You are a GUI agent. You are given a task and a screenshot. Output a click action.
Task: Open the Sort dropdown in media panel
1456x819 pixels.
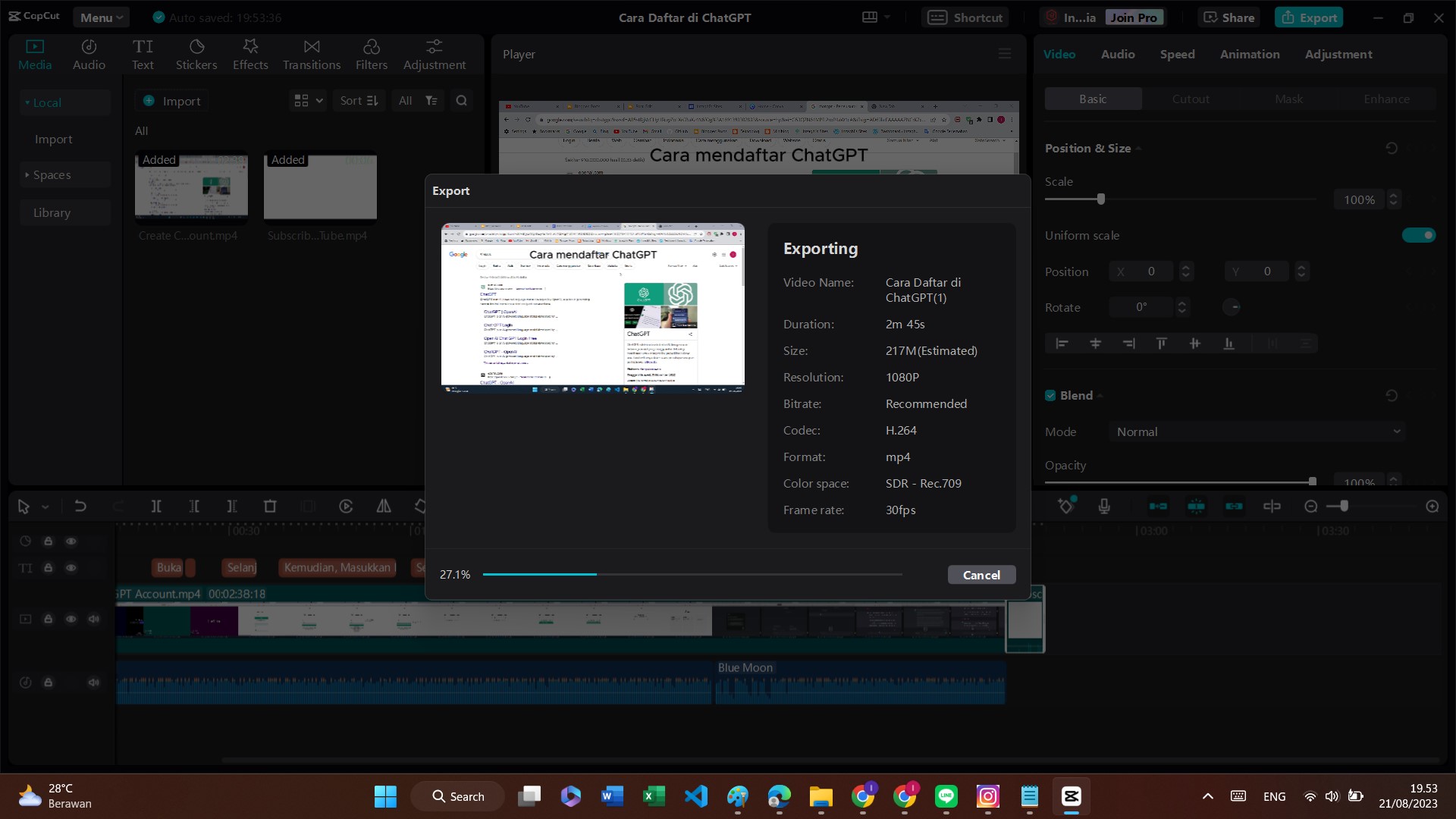(359, 101)
